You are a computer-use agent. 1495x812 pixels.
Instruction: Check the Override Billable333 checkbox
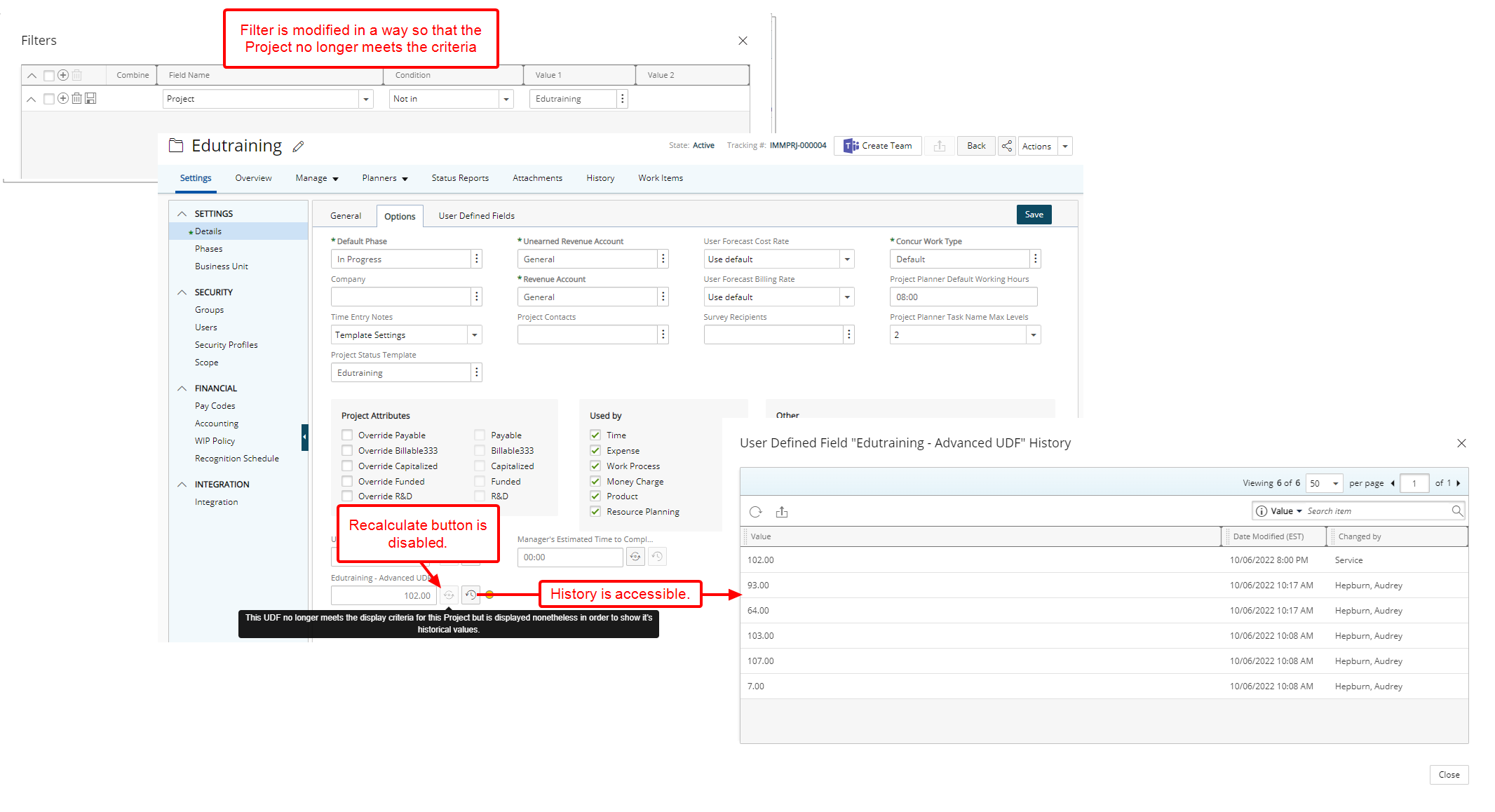[x=347, y=450]
